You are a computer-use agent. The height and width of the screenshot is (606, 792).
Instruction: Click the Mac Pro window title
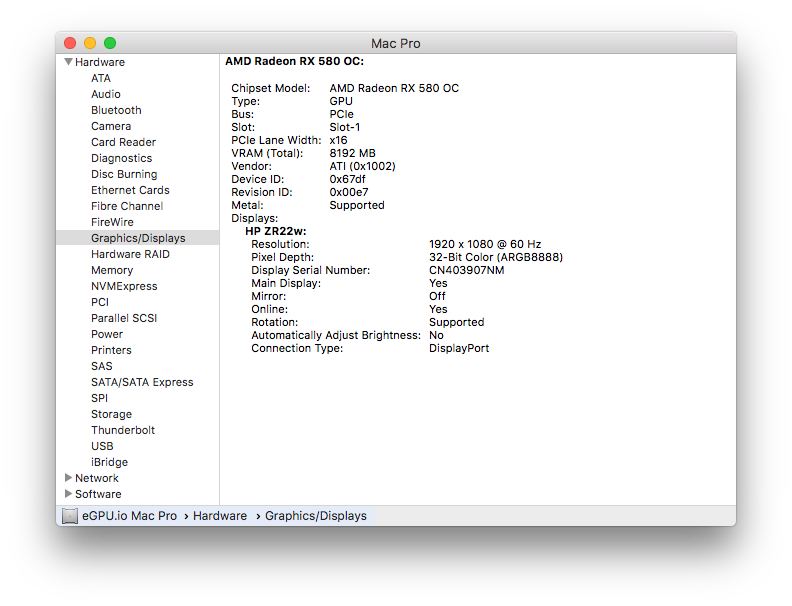pyautogui.click(x=395, y=43)
